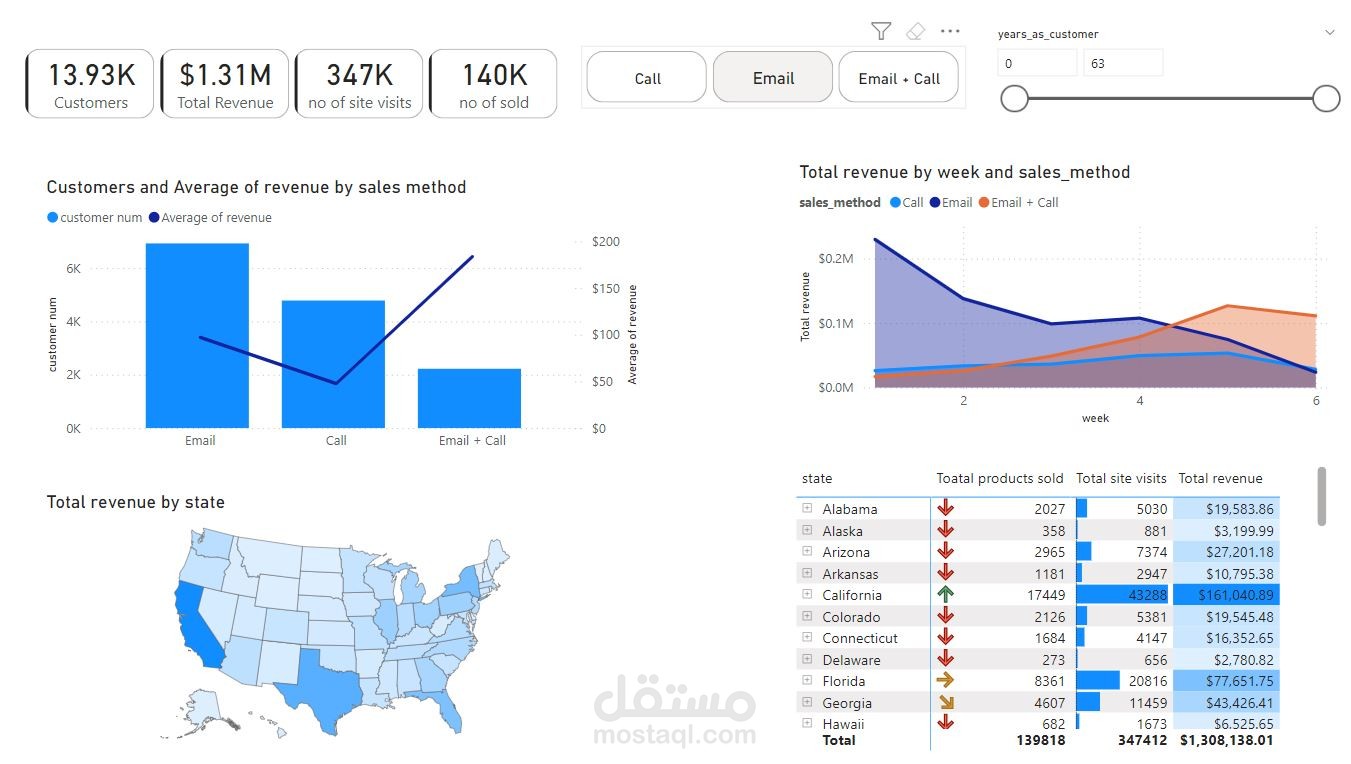
Task: Deselect the Email slicer button
Action: coord(772,77)
